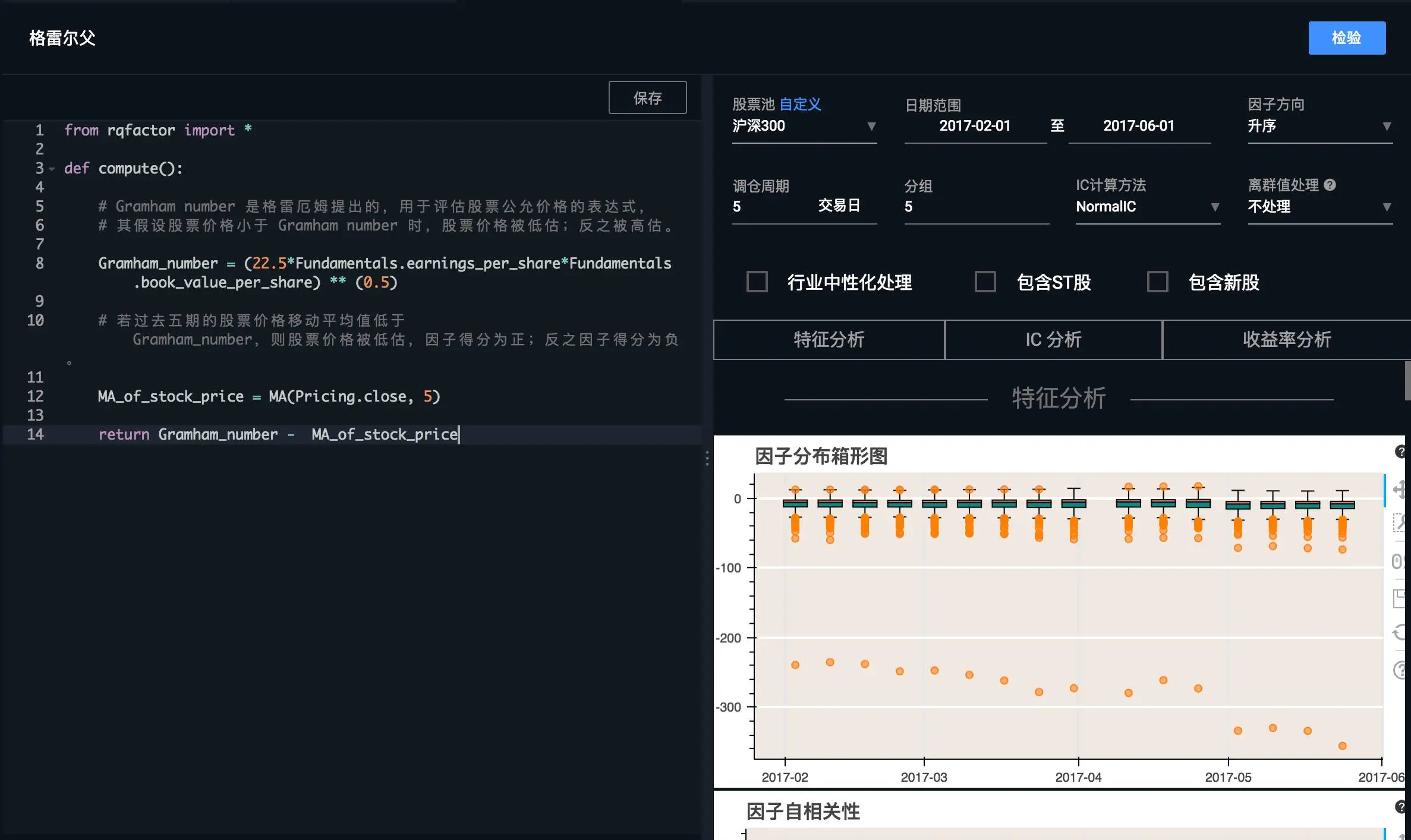
Task: Enable the 包含新股 checkbox
Action: tap(1158, 282)
